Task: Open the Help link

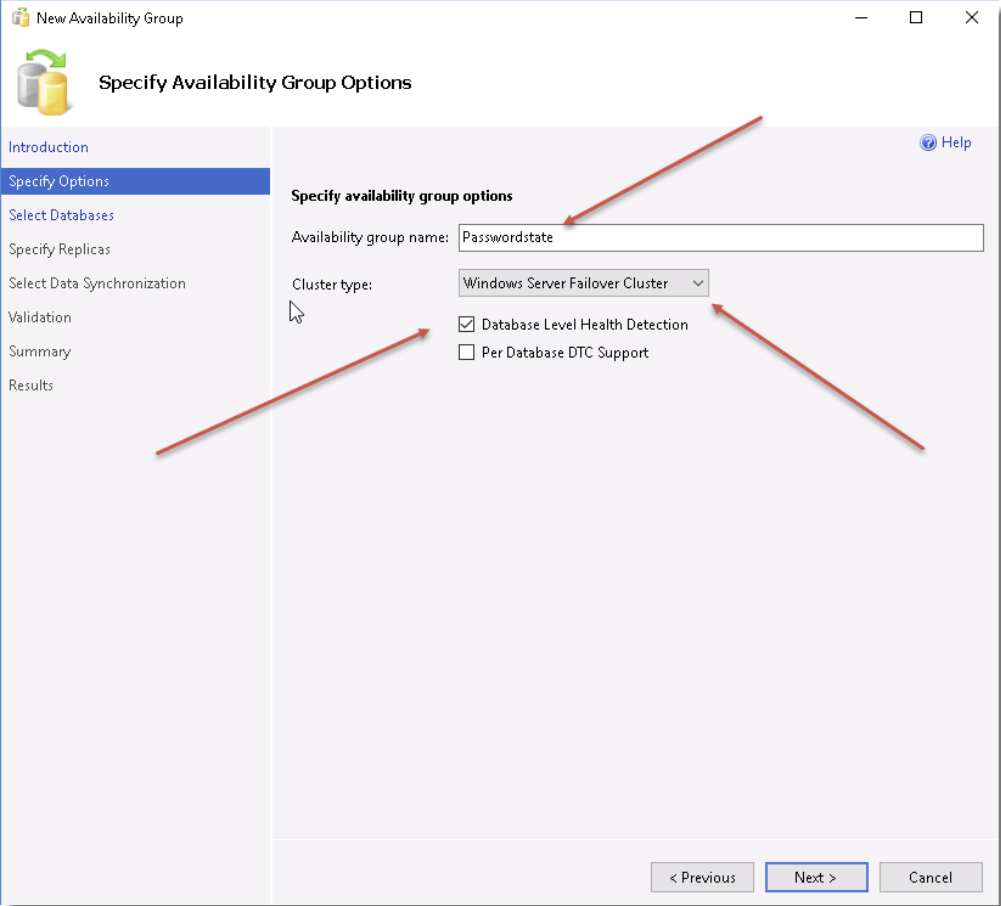Action: (956, 142)
